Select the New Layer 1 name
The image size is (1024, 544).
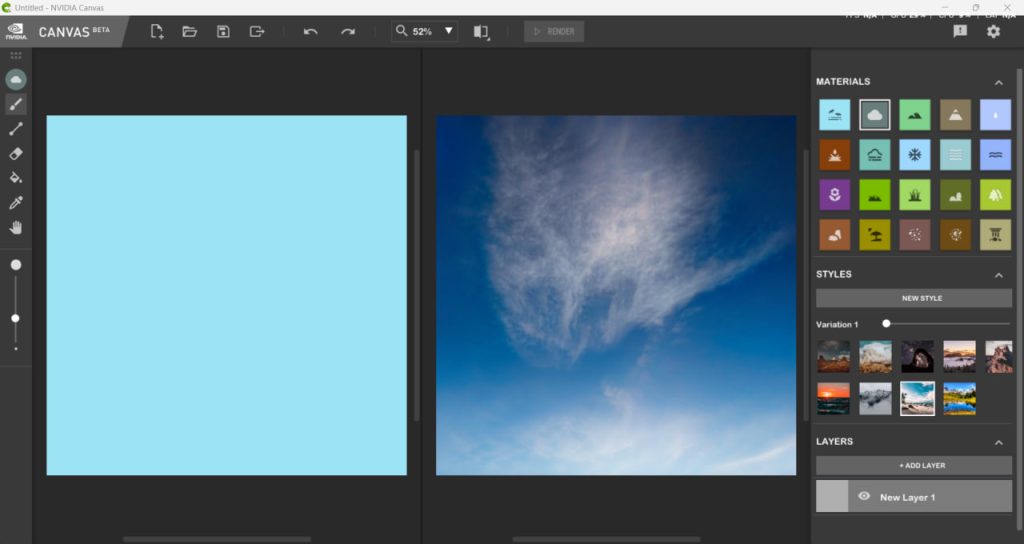click(x=907, y=497)
